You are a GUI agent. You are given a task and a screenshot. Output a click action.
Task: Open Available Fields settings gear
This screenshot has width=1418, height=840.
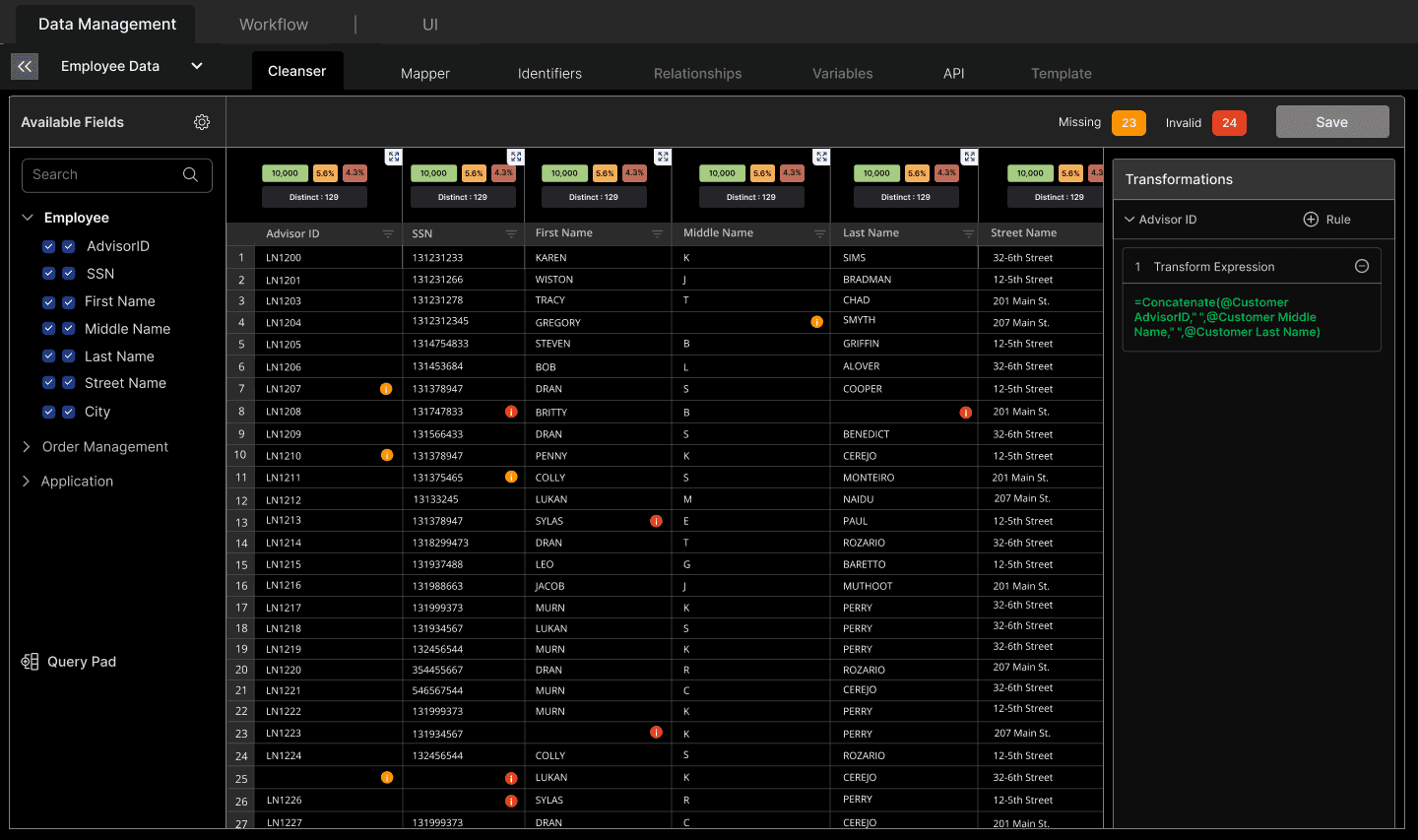(x=202, y=122)
